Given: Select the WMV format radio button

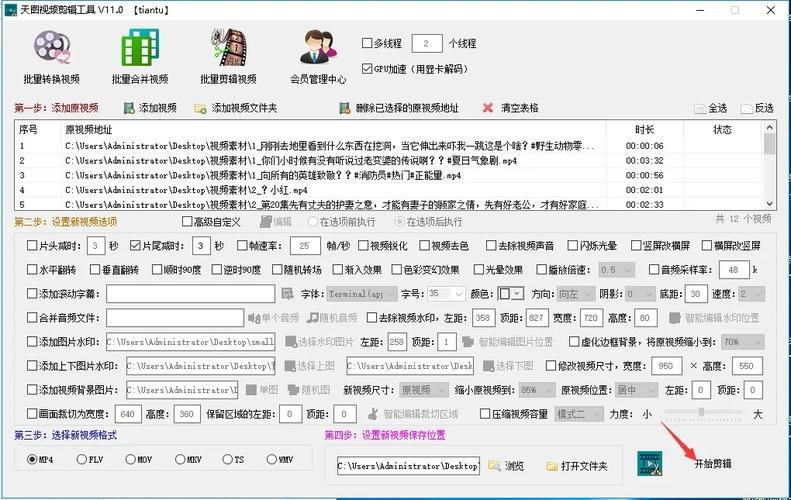Looking at the screenshot, I should [271, 459].
